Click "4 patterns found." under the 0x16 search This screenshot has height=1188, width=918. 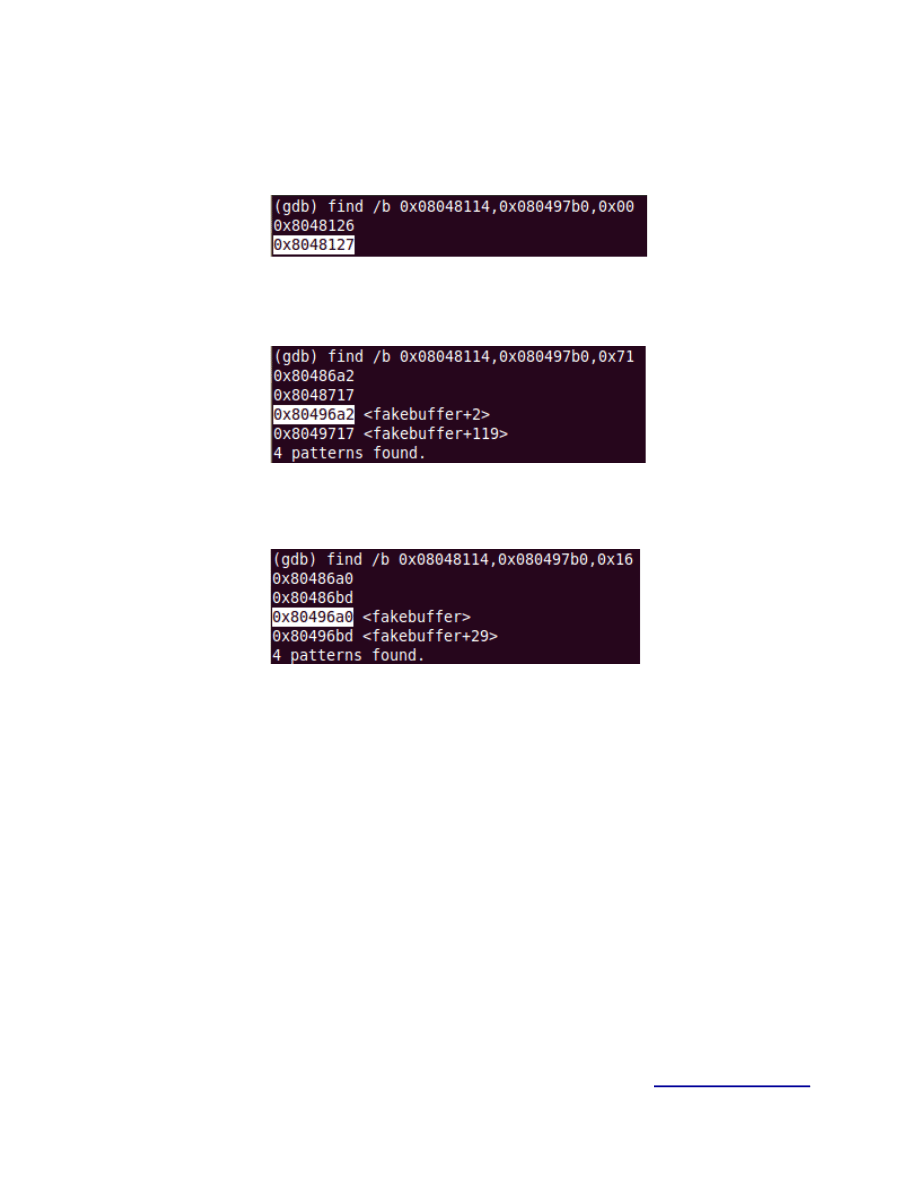(x=348, y=655)
